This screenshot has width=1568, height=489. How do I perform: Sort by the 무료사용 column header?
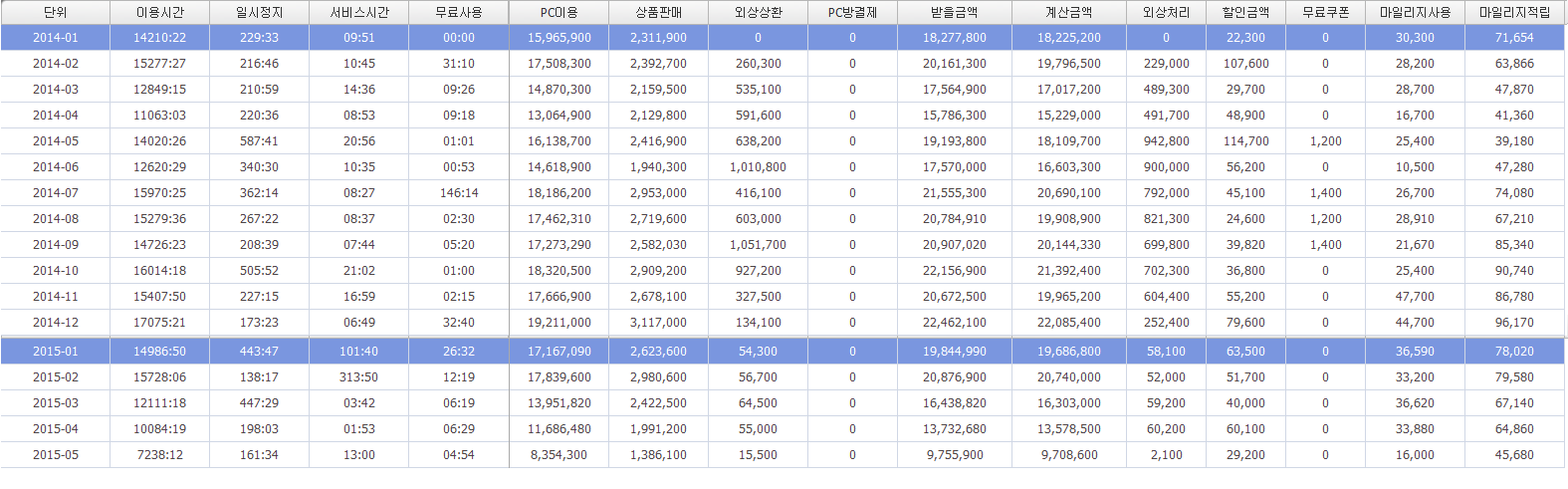[459, 13]
